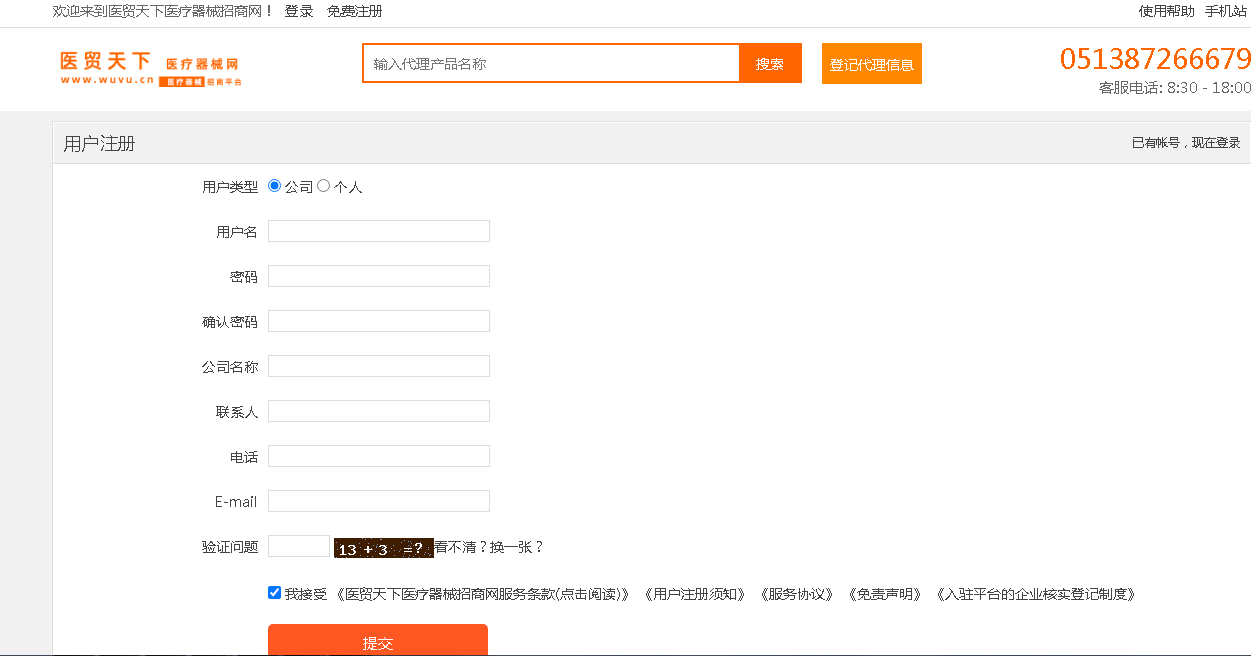The image size is (1251, 656).
Task: Open the 免费注册 link in top bar
Action: coord(354,11)
